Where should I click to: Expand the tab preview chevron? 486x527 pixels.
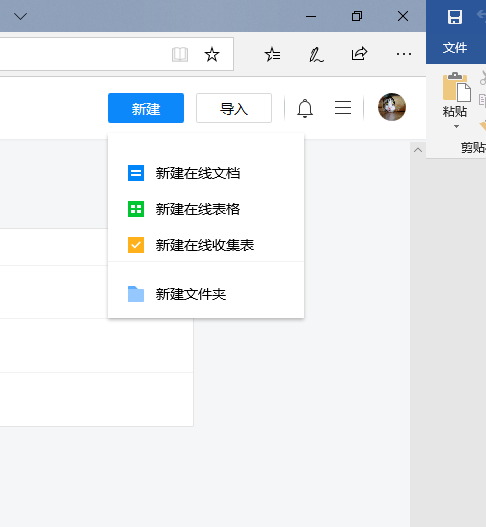(21, 16)
